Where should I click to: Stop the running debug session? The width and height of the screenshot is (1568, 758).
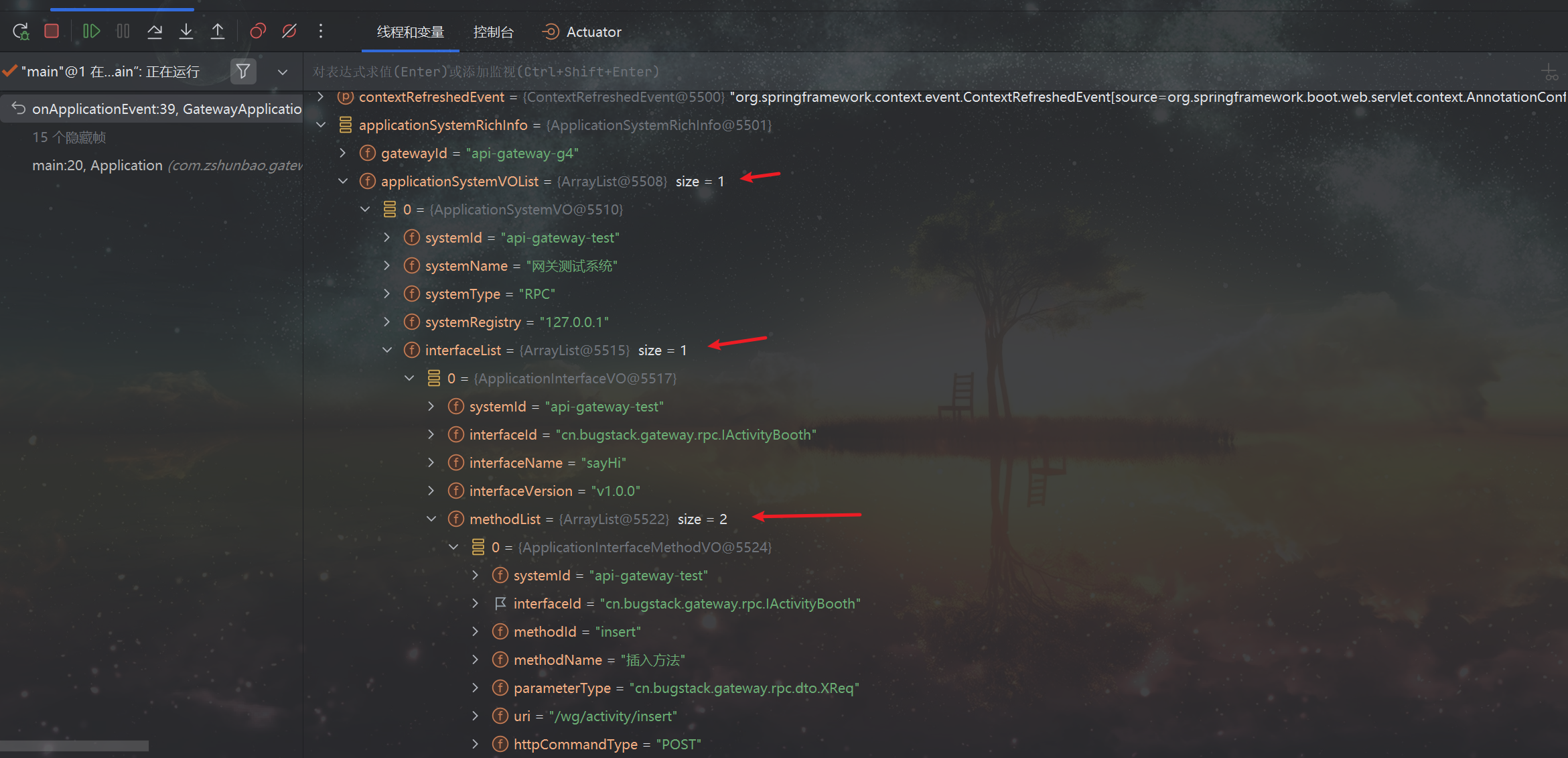tap(52, 31)
